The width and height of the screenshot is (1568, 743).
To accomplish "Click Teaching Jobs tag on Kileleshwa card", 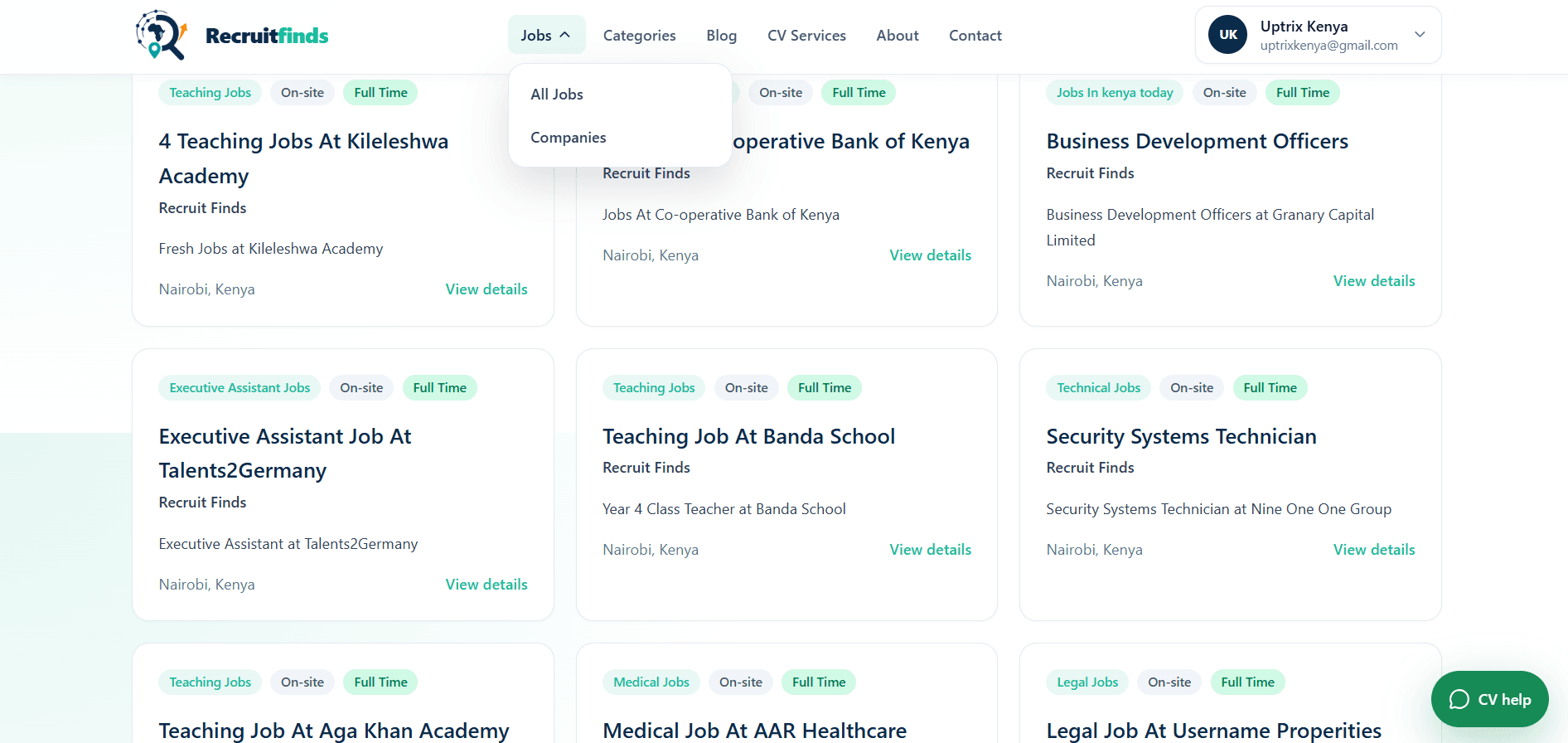I will coord(210,93).
